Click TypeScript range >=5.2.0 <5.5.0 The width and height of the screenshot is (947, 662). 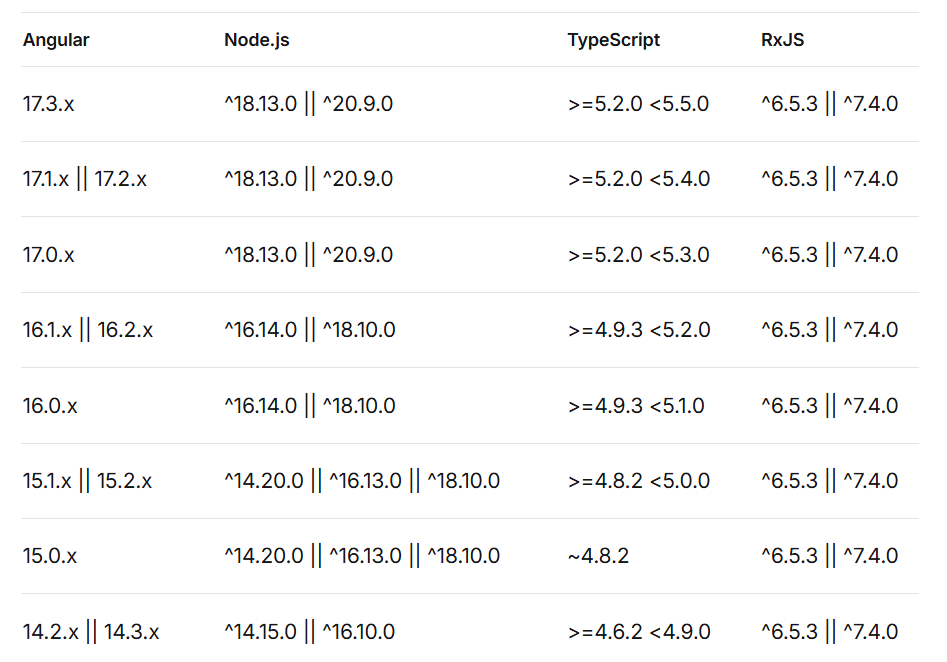point(638,104)
